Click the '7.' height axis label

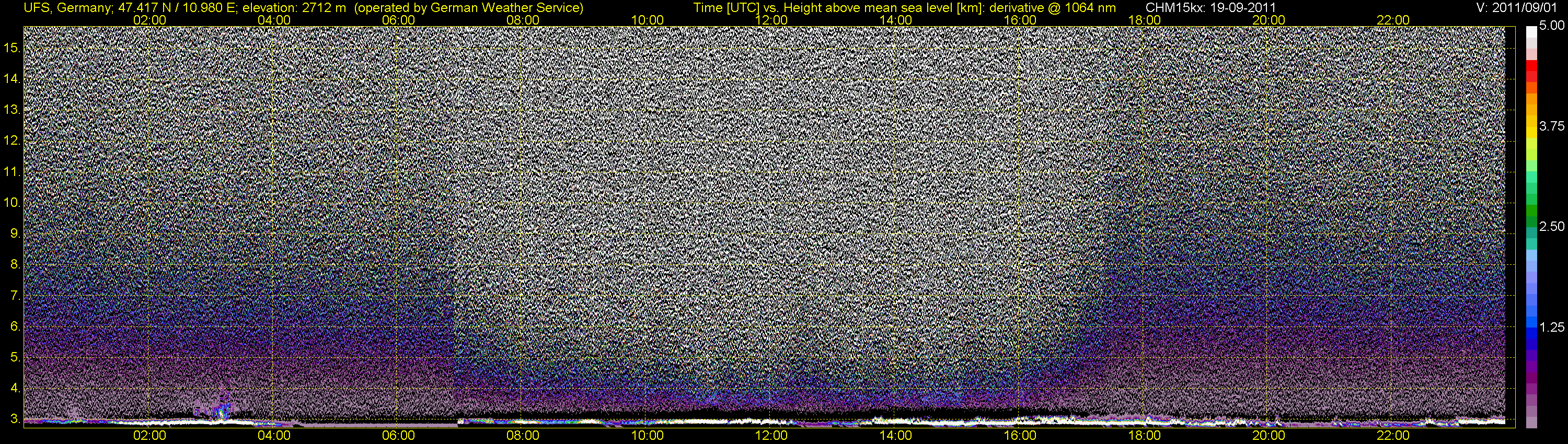pyautogui.click(x=15, y=296)
